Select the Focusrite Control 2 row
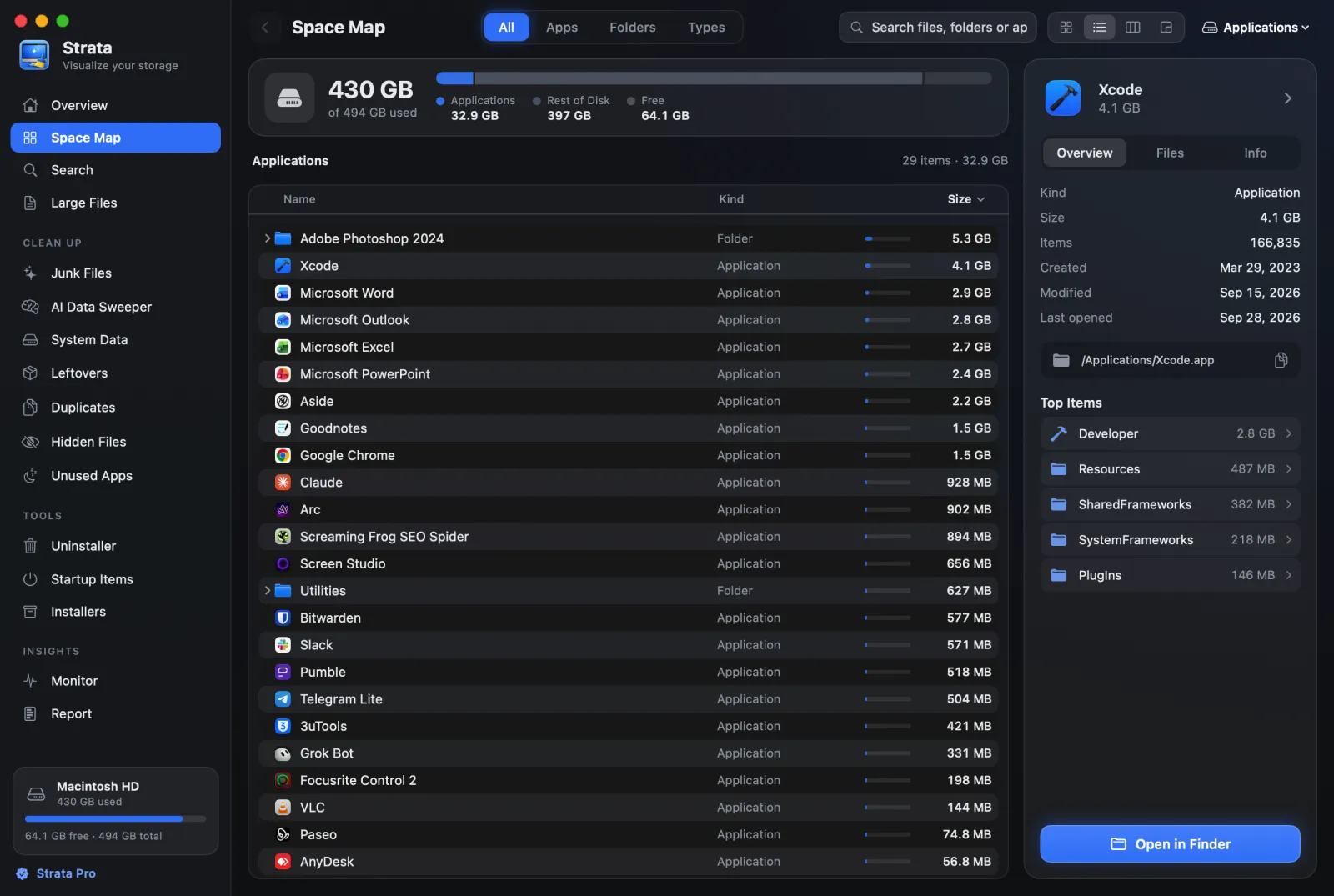1334x896 pixels. point(629,781)
